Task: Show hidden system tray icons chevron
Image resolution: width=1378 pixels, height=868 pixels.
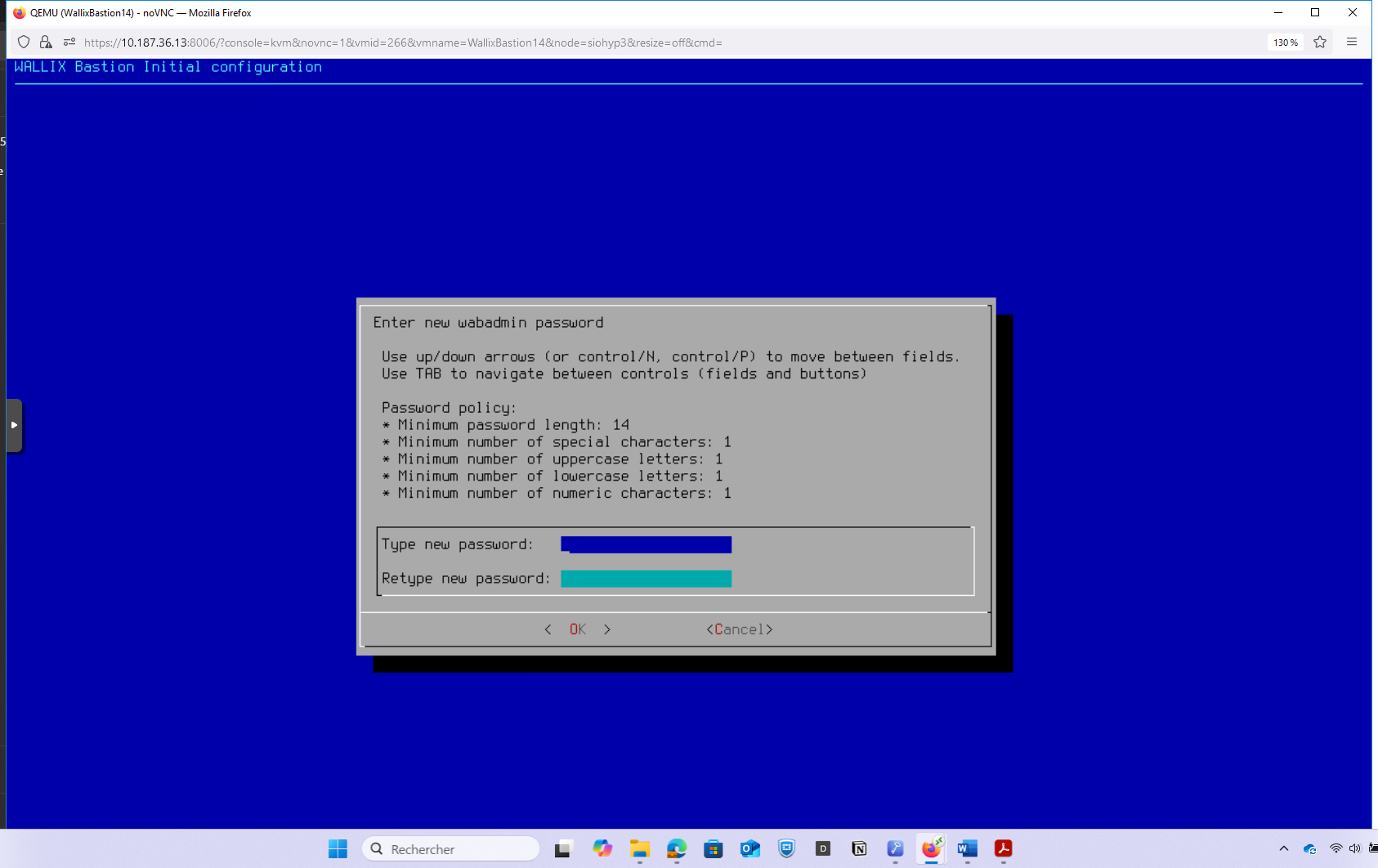Action: [1283, 849]
